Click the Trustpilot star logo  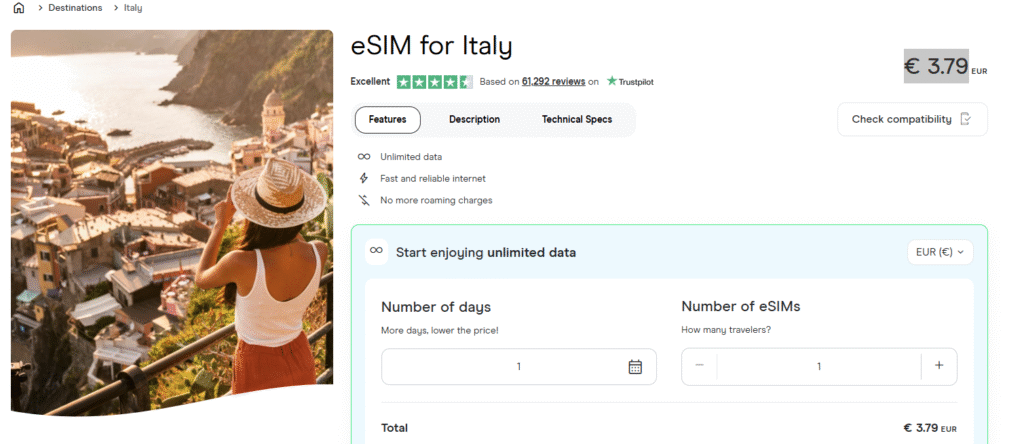pos(611,81)
